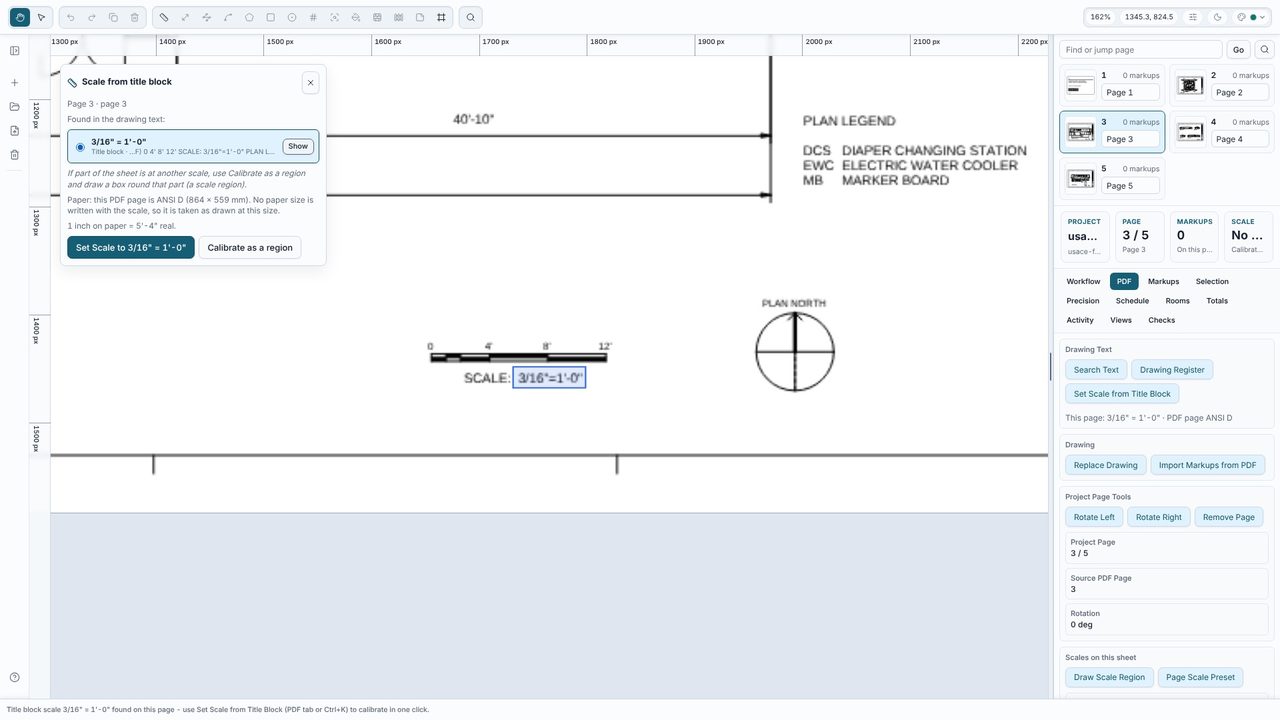
Task: Click the Page 4 name field
Action: (x=1240, y=139)
